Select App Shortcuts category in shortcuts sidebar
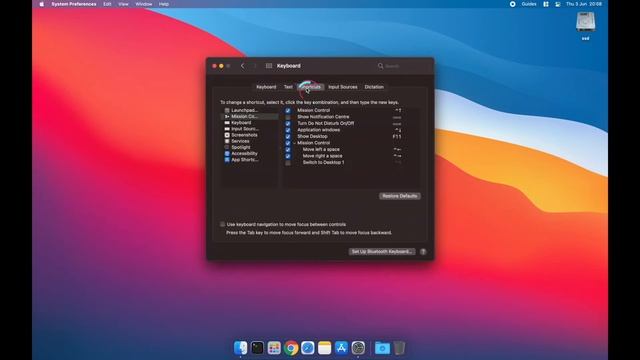 tap(250, 160)
